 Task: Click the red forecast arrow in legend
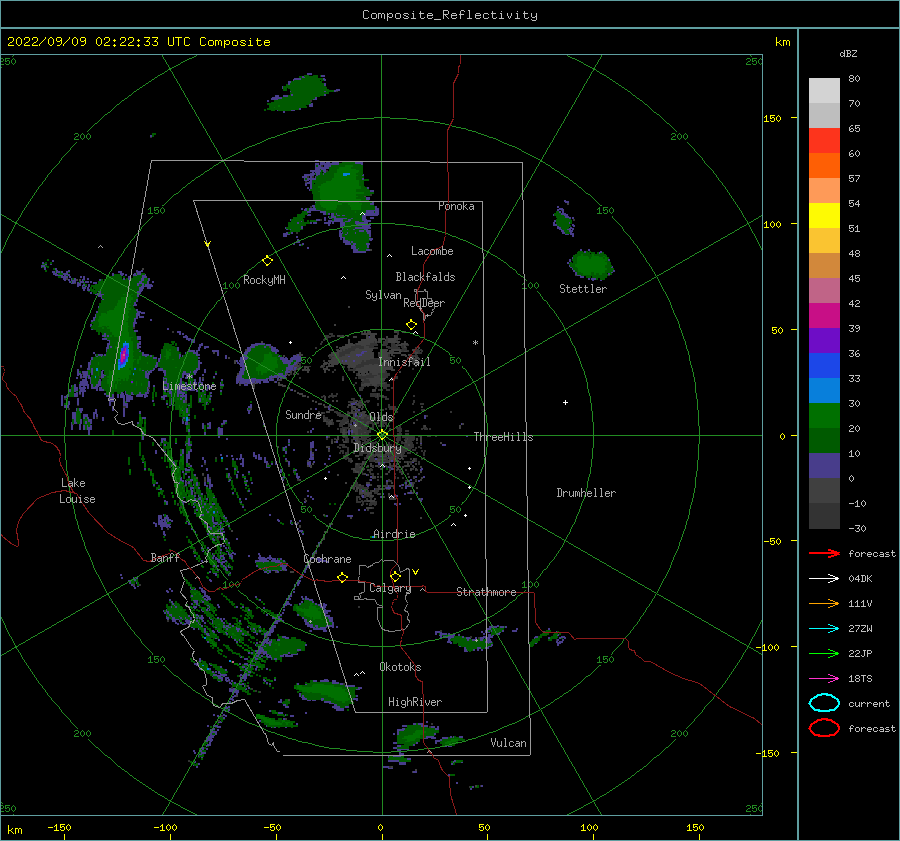coord(824,553)
